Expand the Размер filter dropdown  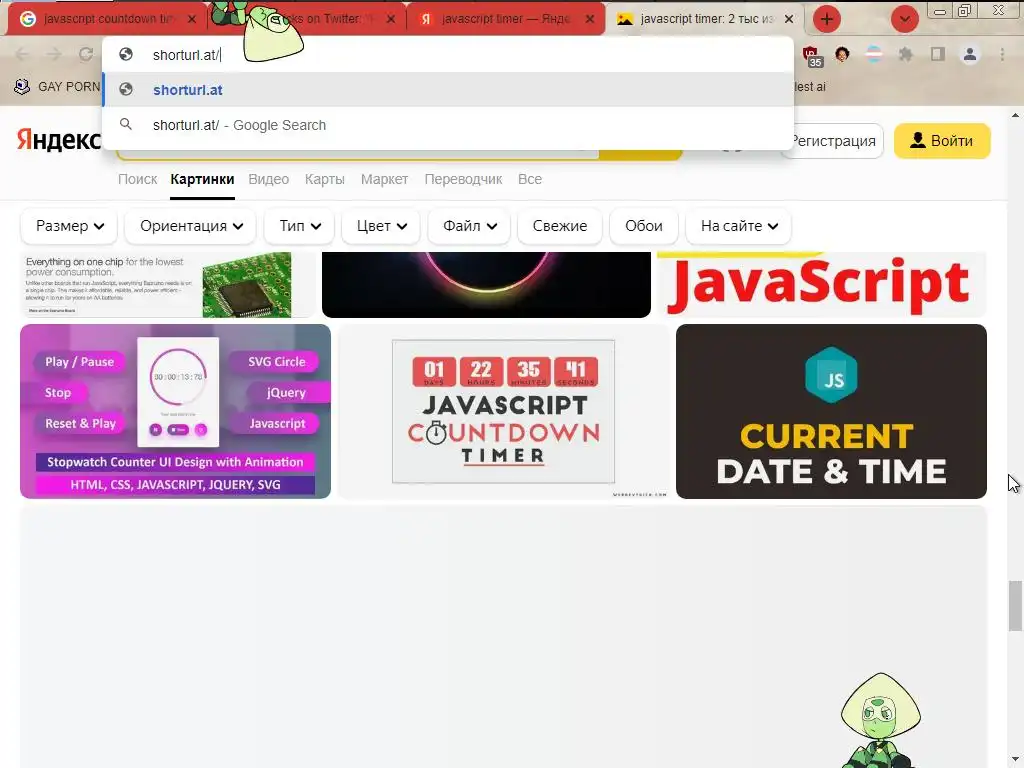click(69, 226)
